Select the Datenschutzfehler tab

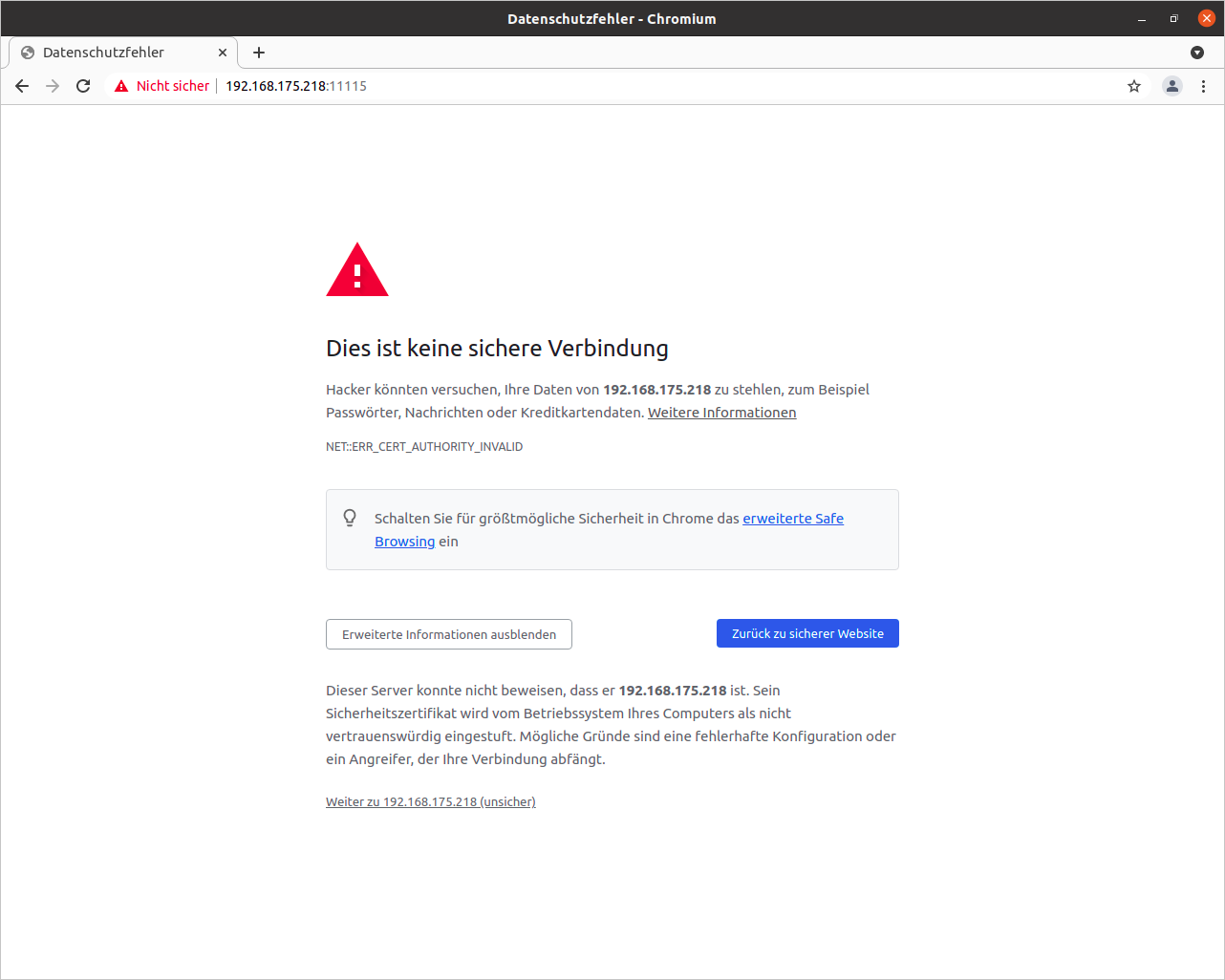point(122,53)
